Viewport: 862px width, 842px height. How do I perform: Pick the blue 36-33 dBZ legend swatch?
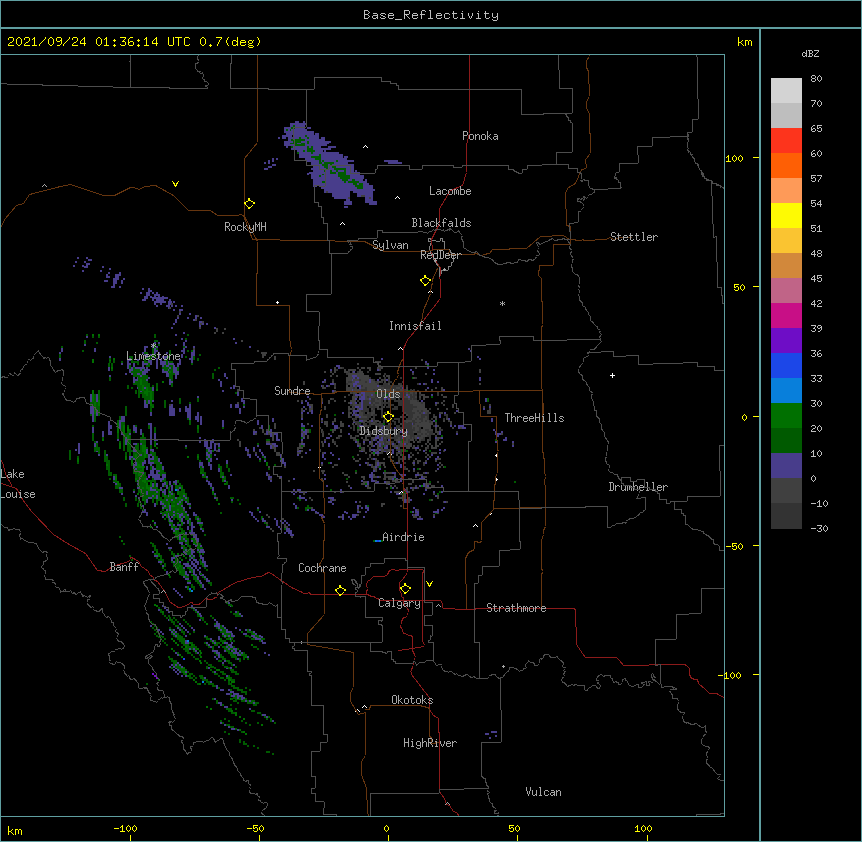pyautogui.click(x=786, y=365)
